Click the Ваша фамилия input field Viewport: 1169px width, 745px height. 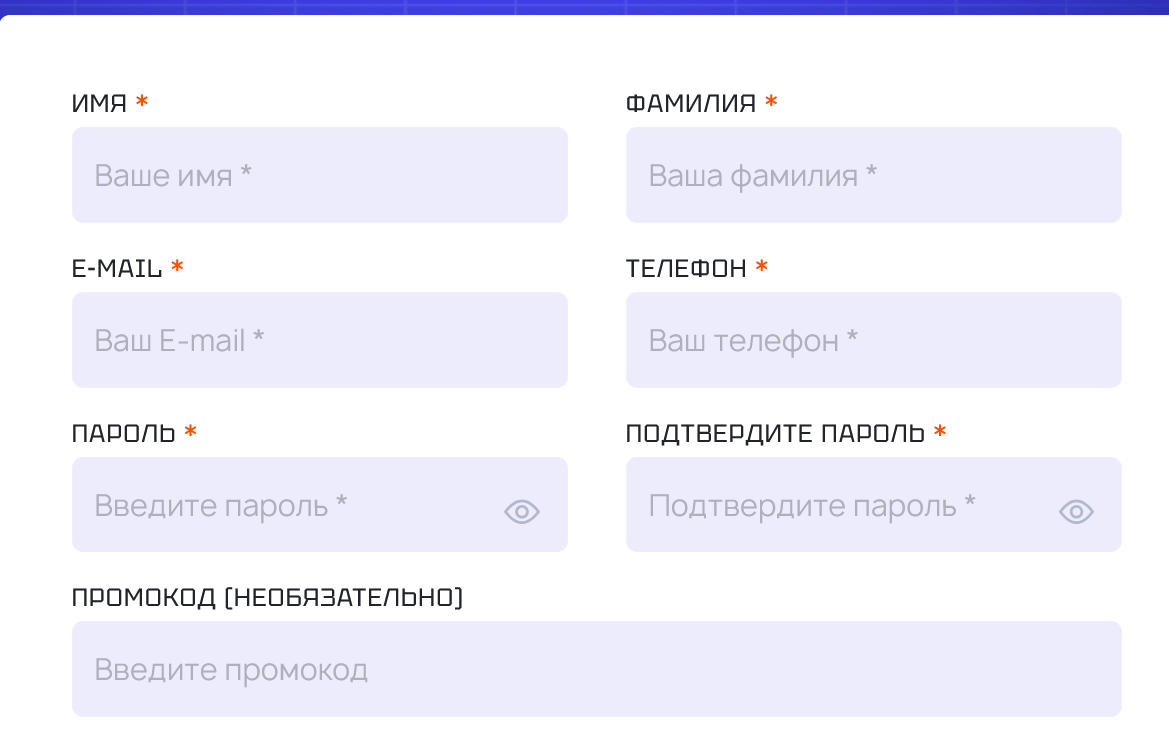[x=873, y=175]
